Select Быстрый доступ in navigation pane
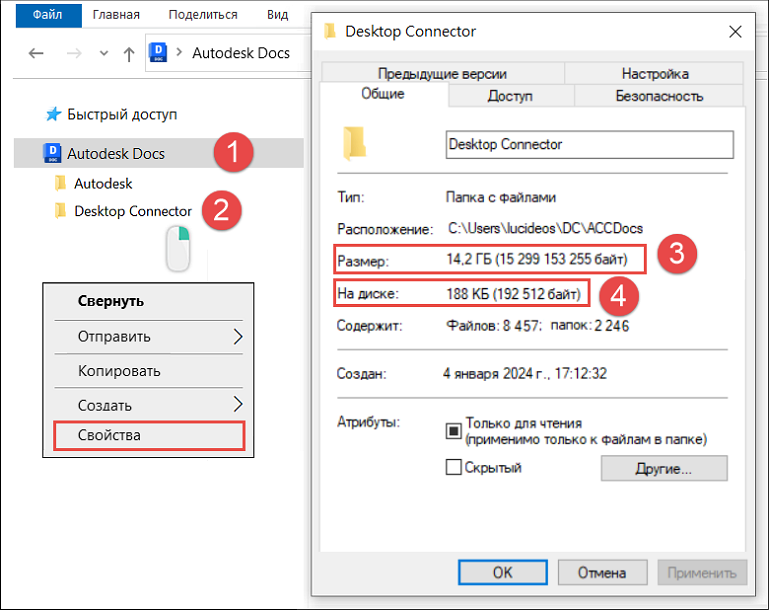 click(x=122, y=115)
